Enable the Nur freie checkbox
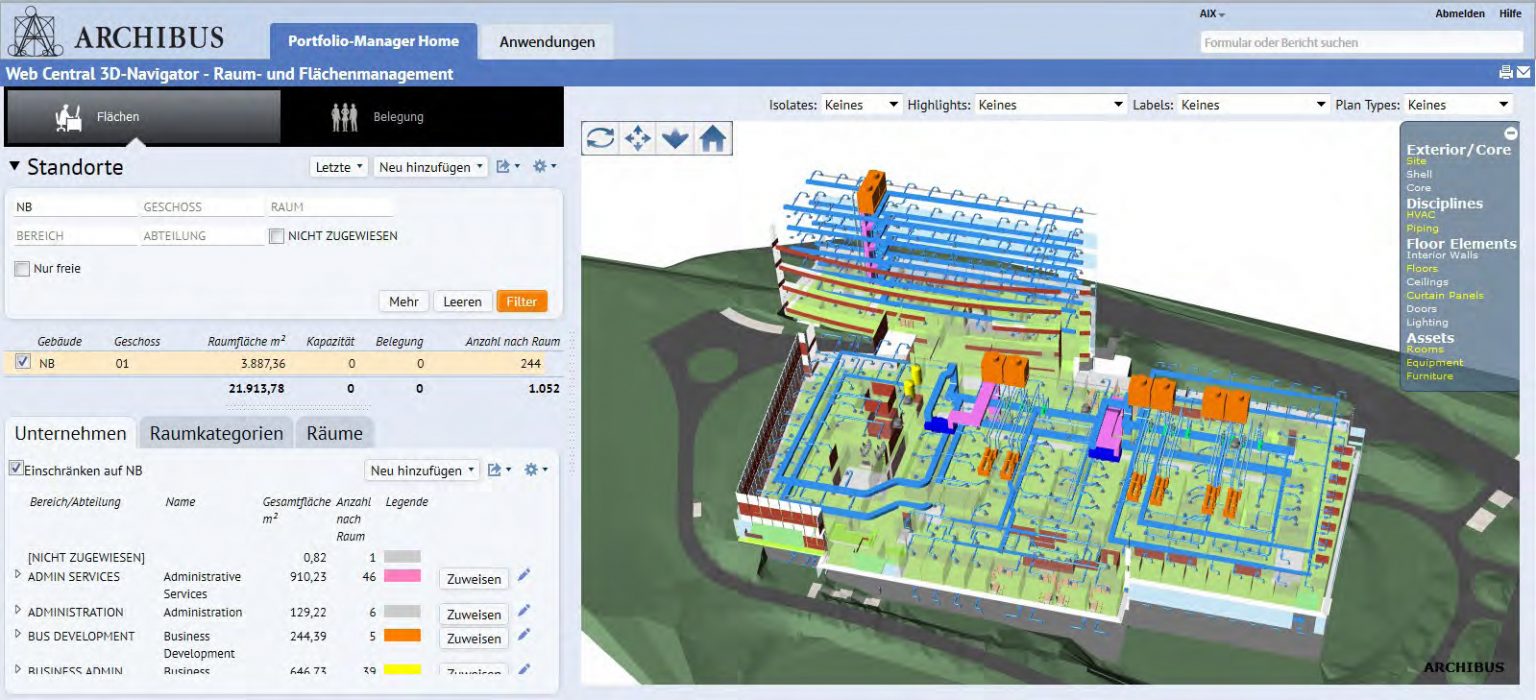1536x700 pixels. (x=22, y=269)
